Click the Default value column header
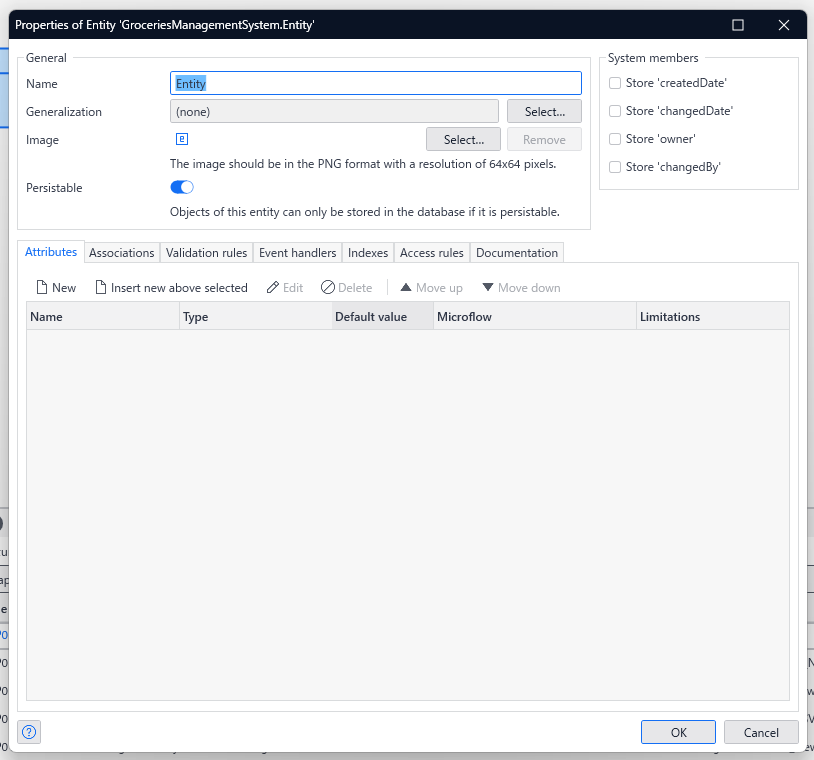814x760 pixels. click(383, 317)
